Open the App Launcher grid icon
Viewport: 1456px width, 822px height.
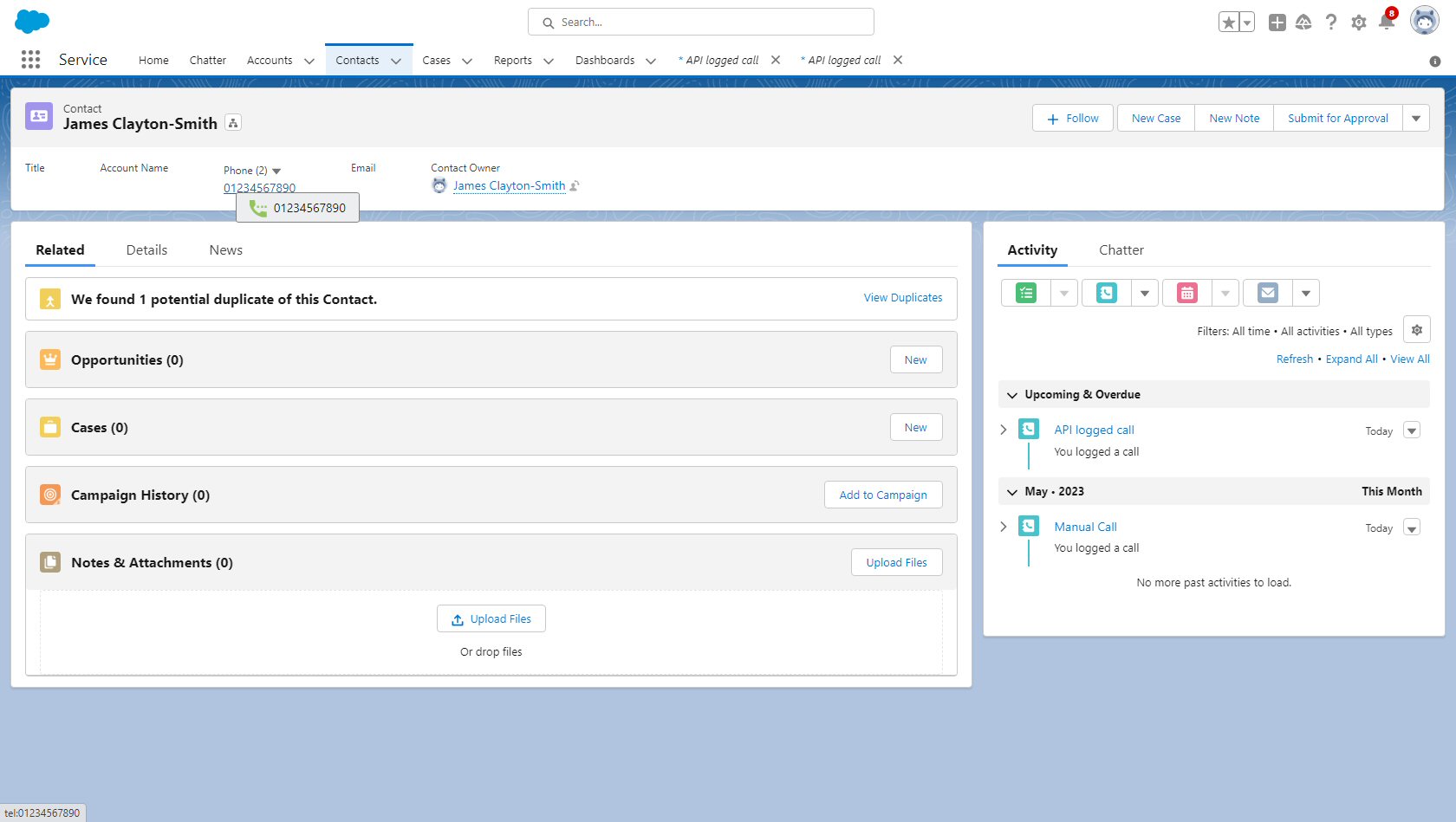[30, 59]
